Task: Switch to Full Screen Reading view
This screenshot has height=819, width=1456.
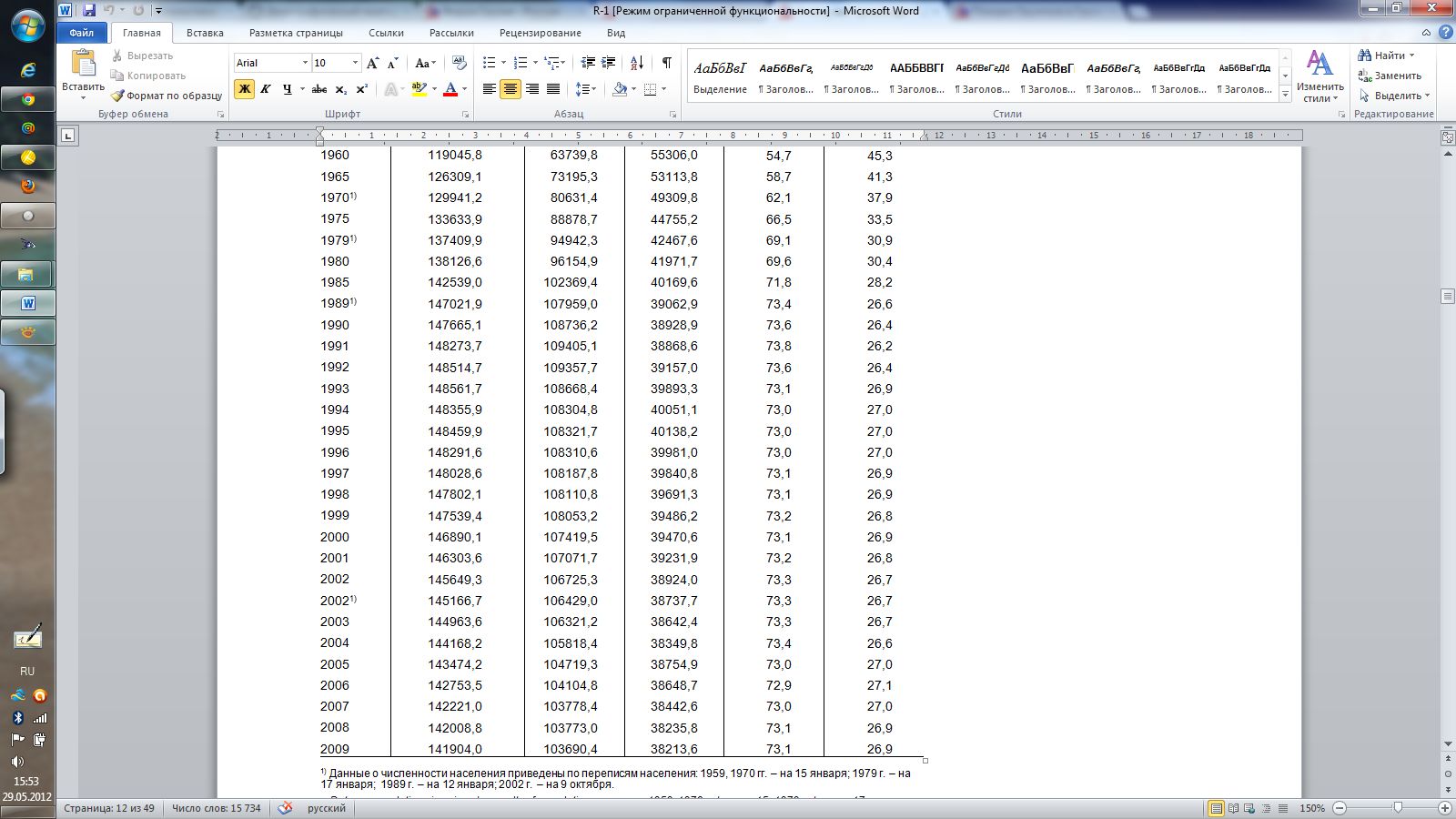Action: [1233, 808]
